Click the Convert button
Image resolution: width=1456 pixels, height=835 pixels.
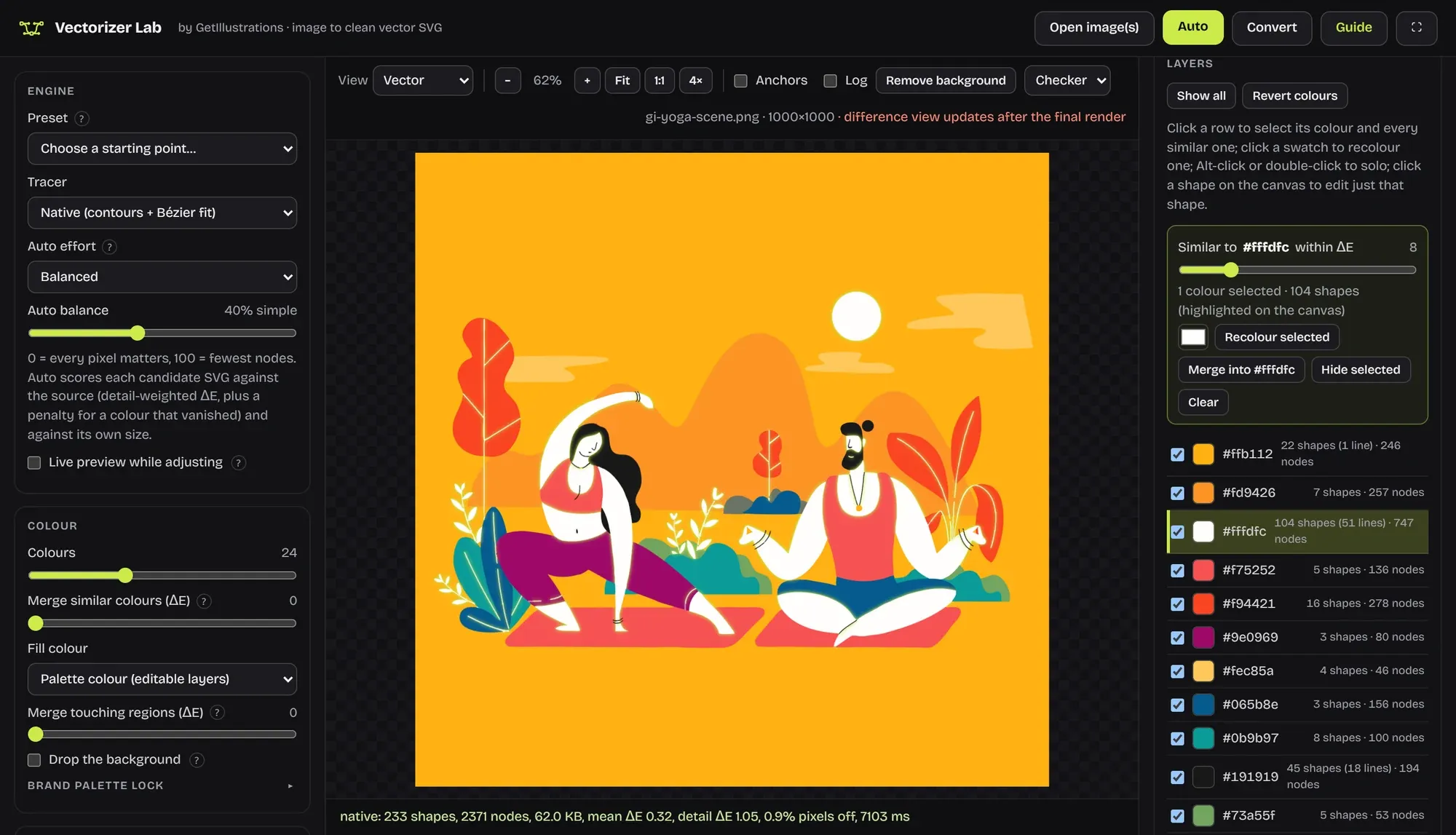click(1272, 28)
